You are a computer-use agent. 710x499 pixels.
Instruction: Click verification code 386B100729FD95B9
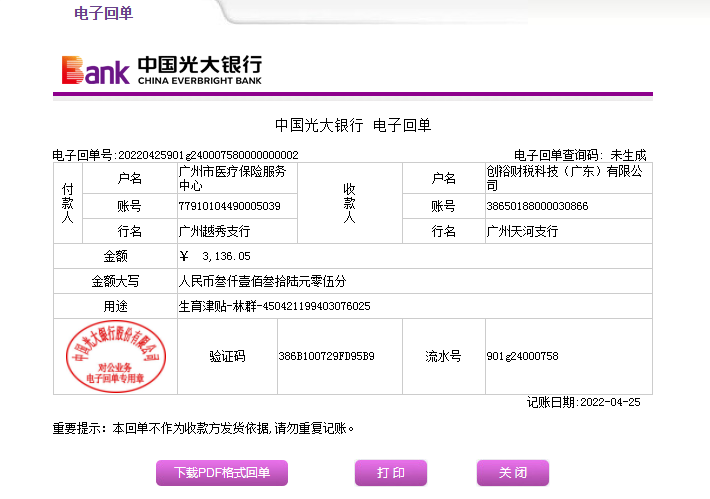click(326, 356)
